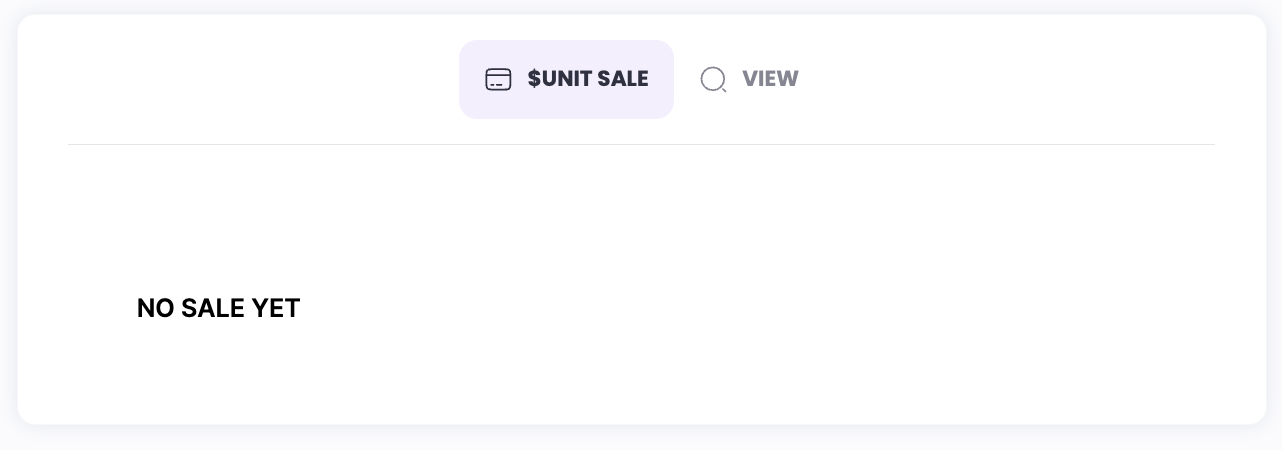
Task: Click the magnifying glass icon
Action: coord(713,79)
